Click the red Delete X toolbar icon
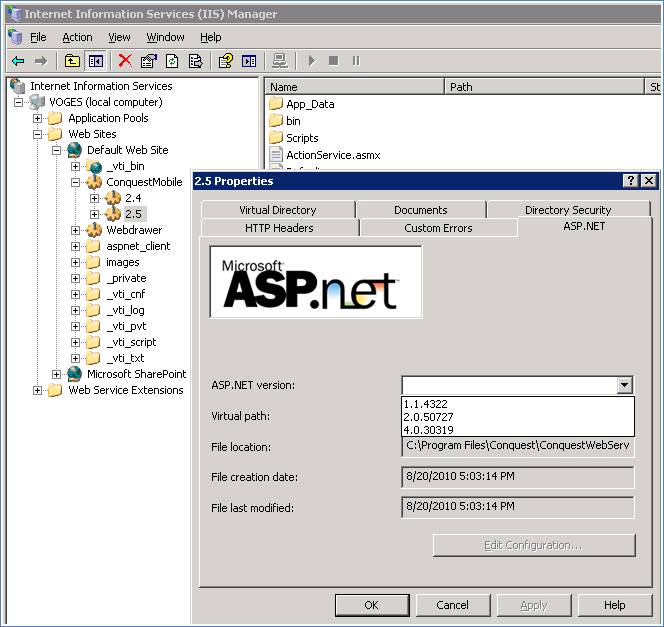This screenshot has width=664, height=627. pyautogui.click(x=125, y=61)
